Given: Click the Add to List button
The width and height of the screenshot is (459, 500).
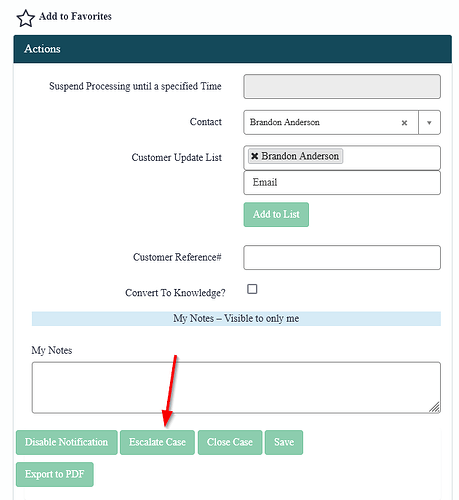Looking at the screenshot, I should 276,214.
